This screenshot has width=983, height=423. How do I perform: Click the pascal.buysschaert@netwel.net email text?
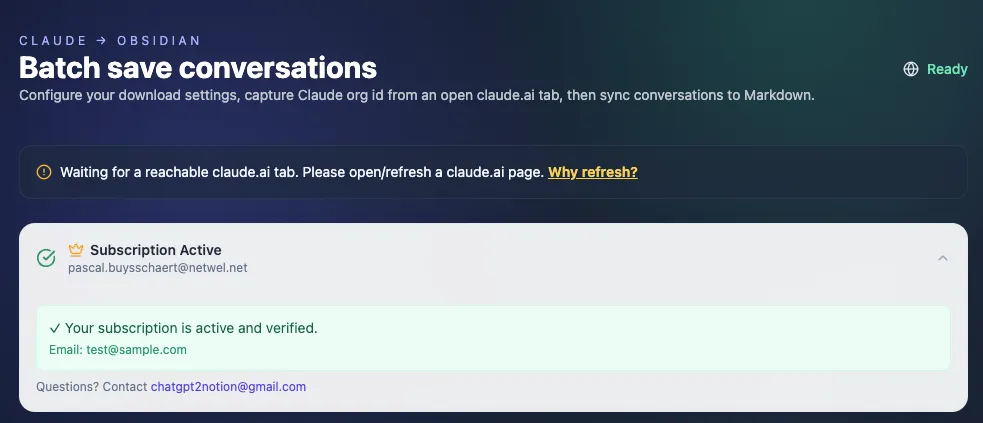tap(157, 268)
